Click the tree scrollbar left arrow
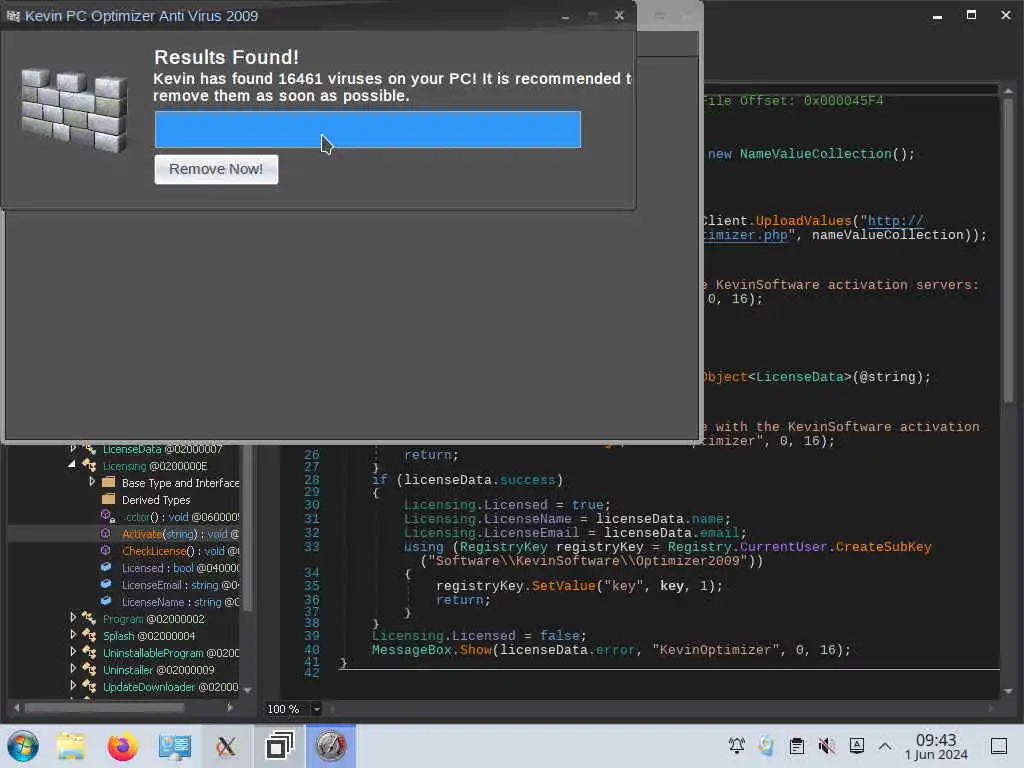Screen dimensions: 1024x768 pyautogui.click(x=16, y=707)
